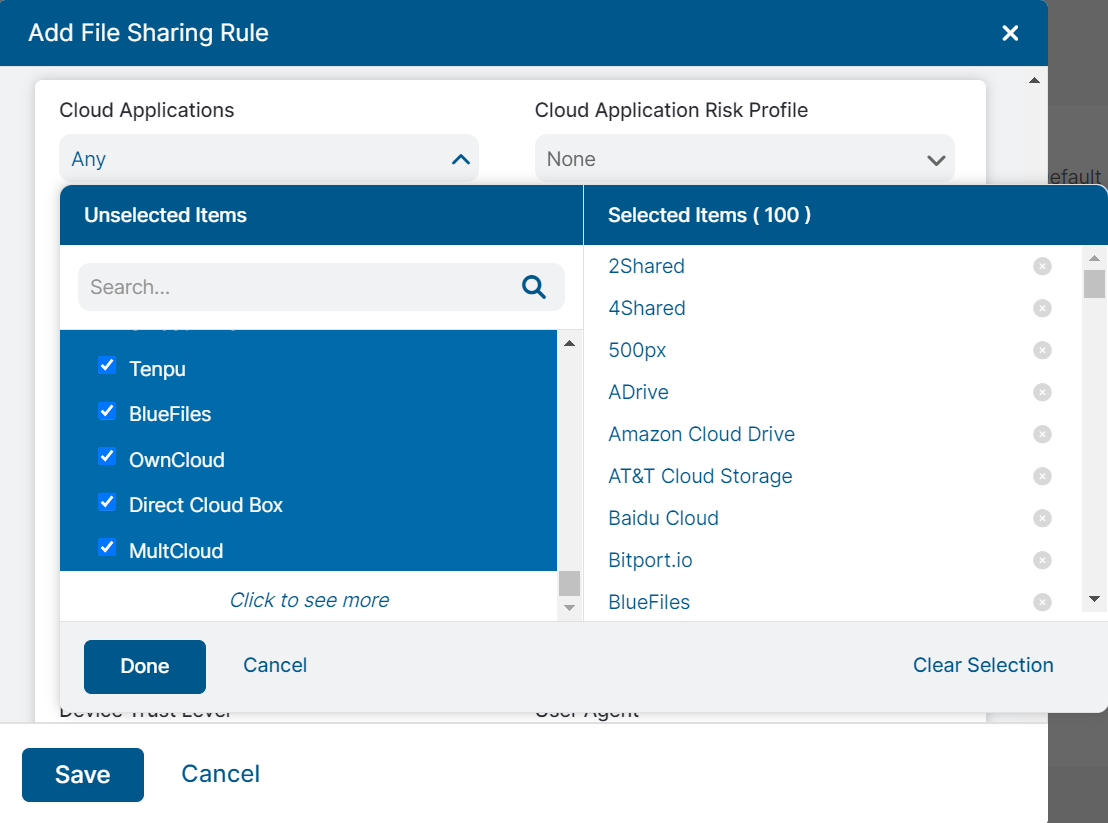This screenshot has width=1108, height=823.
Task: Expand more items with Click to see more
Action: (x=307, y=600)
